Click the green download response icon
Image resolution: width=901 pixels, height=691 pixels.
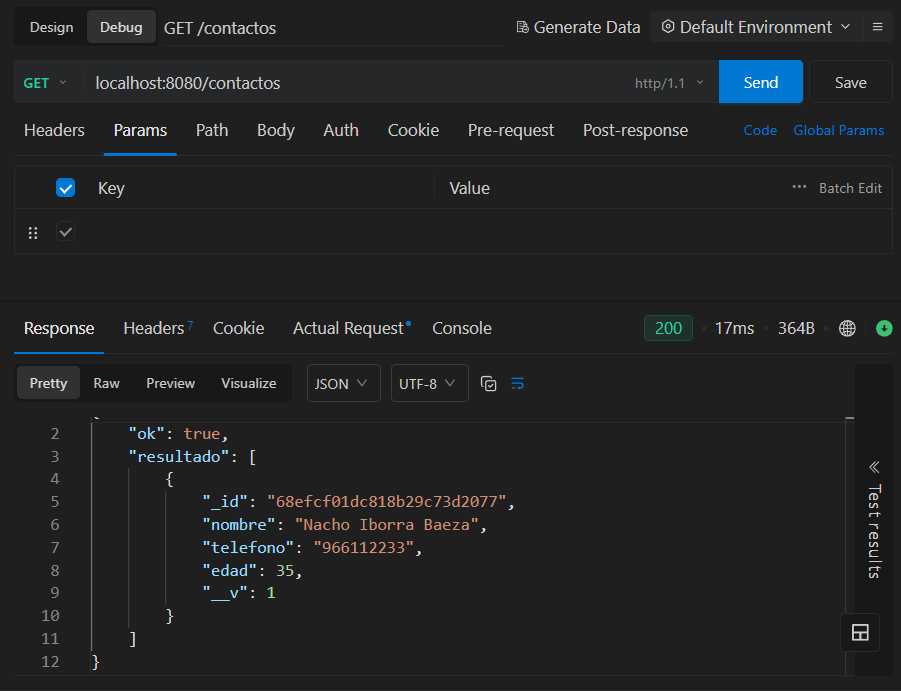pos(884,328)
